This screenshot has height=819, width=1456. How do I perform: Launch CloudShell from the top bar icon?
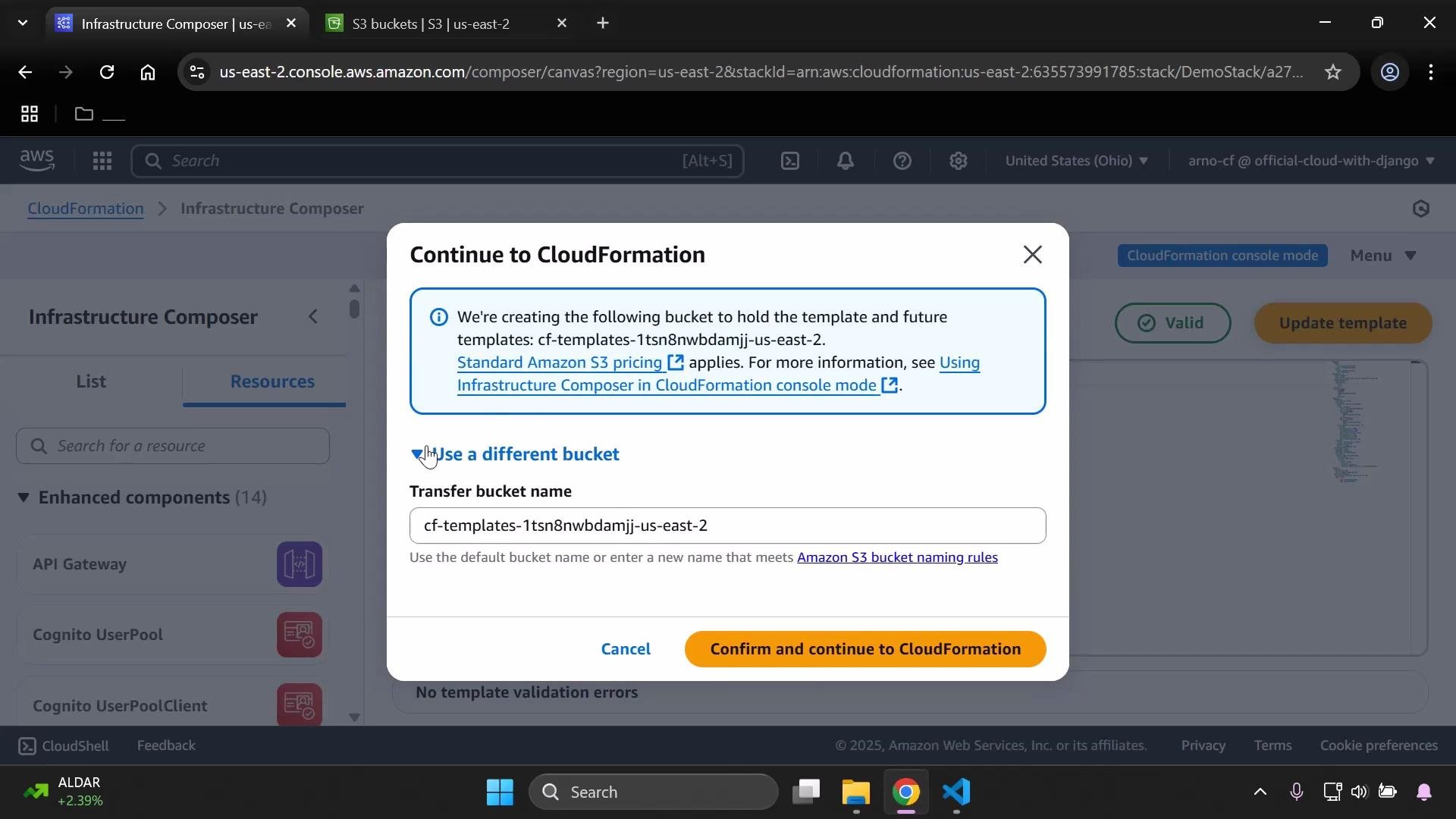790,161
